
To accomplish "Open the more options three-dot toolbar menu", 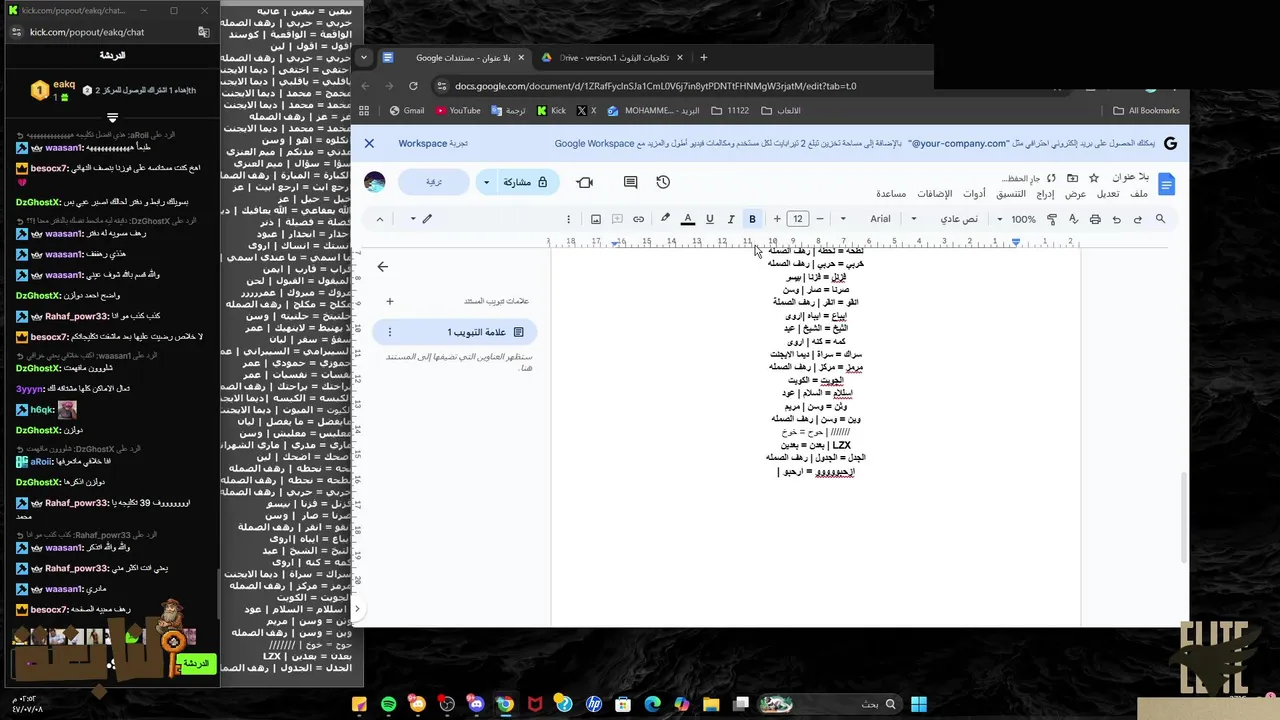I will coord(568,219).
